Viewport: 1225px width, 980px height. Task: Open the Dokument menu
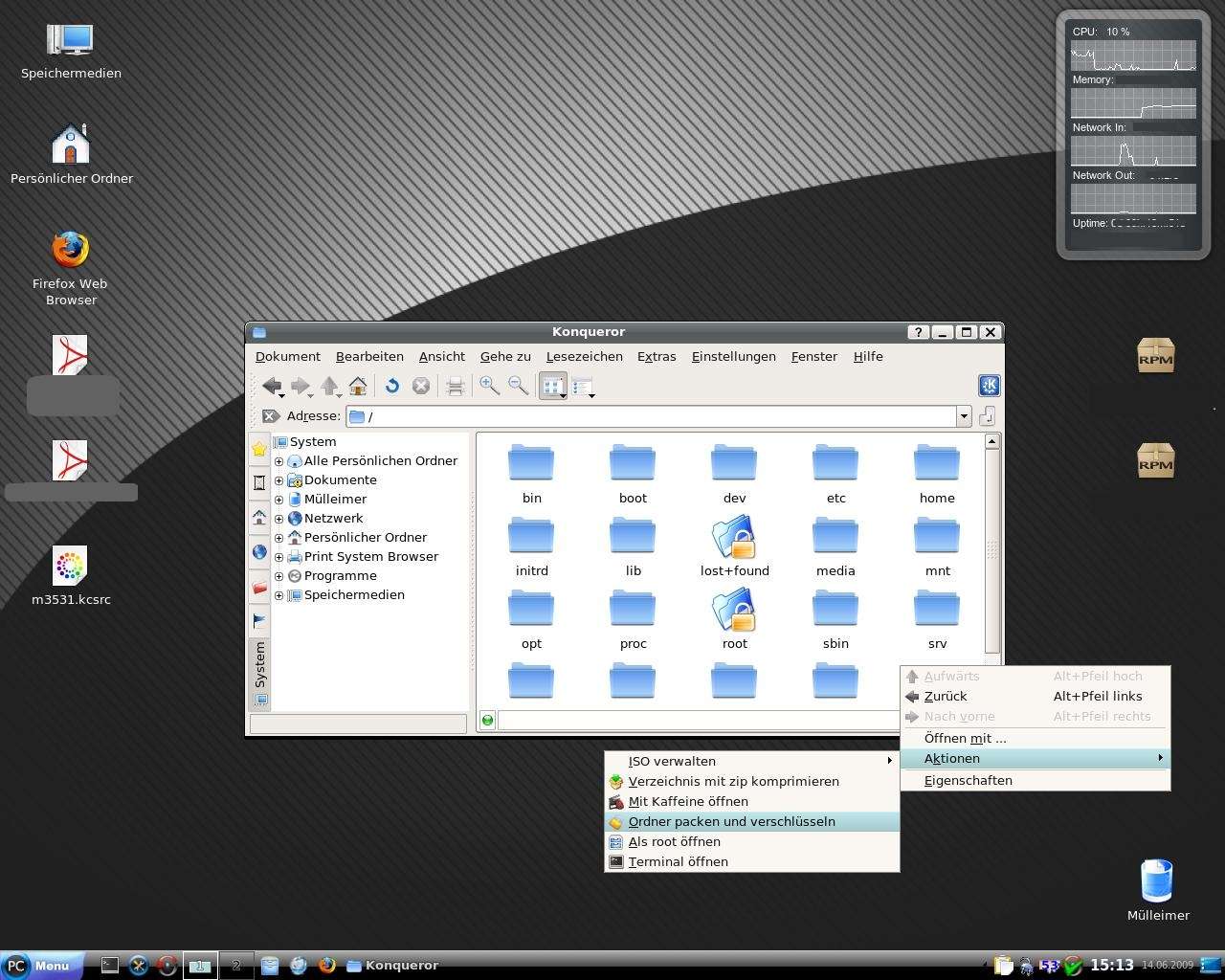click(x=288, y=356)
